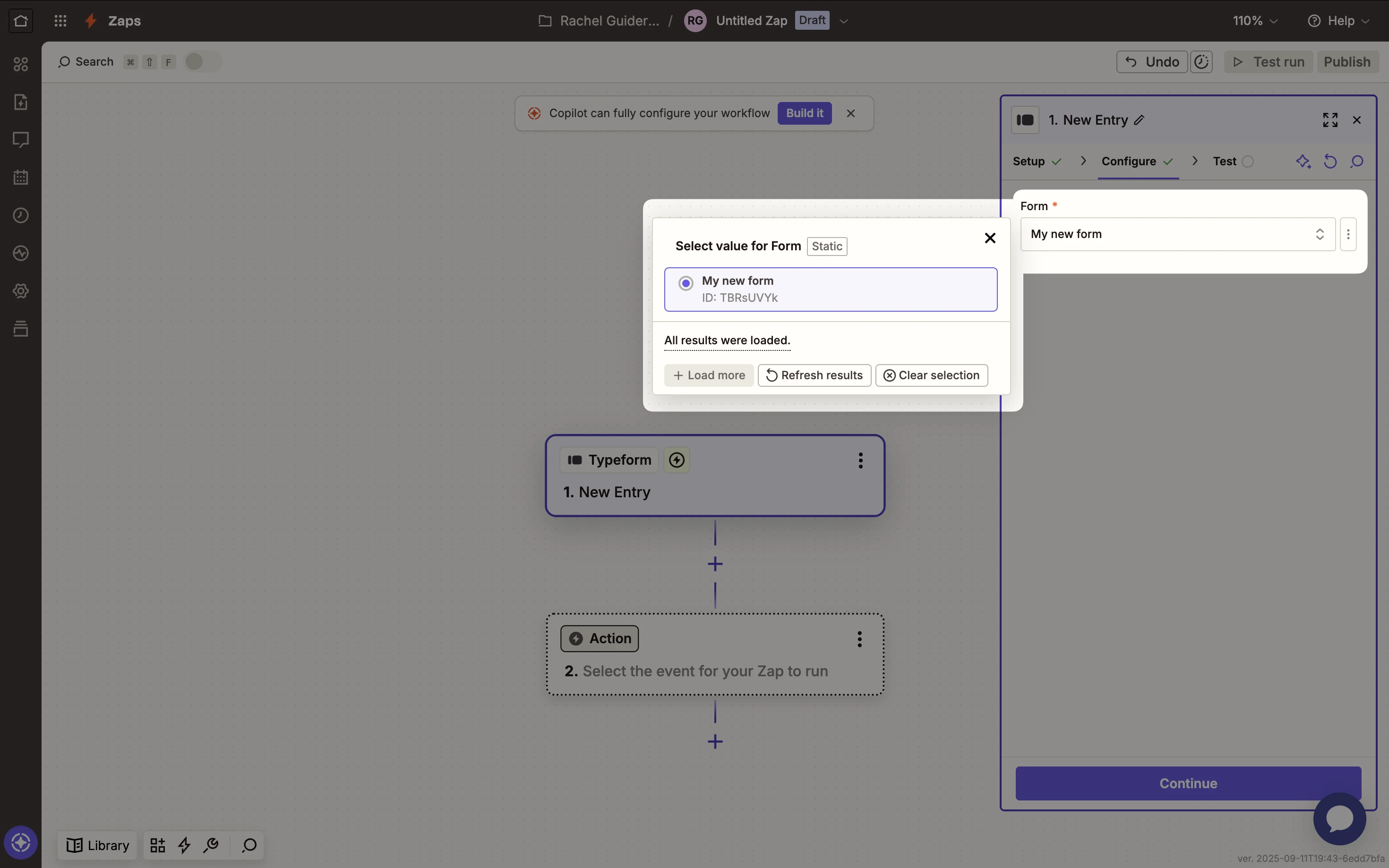Open the activity status icon in sidebar
1389x868 pixels.
(x=21, y=253)
